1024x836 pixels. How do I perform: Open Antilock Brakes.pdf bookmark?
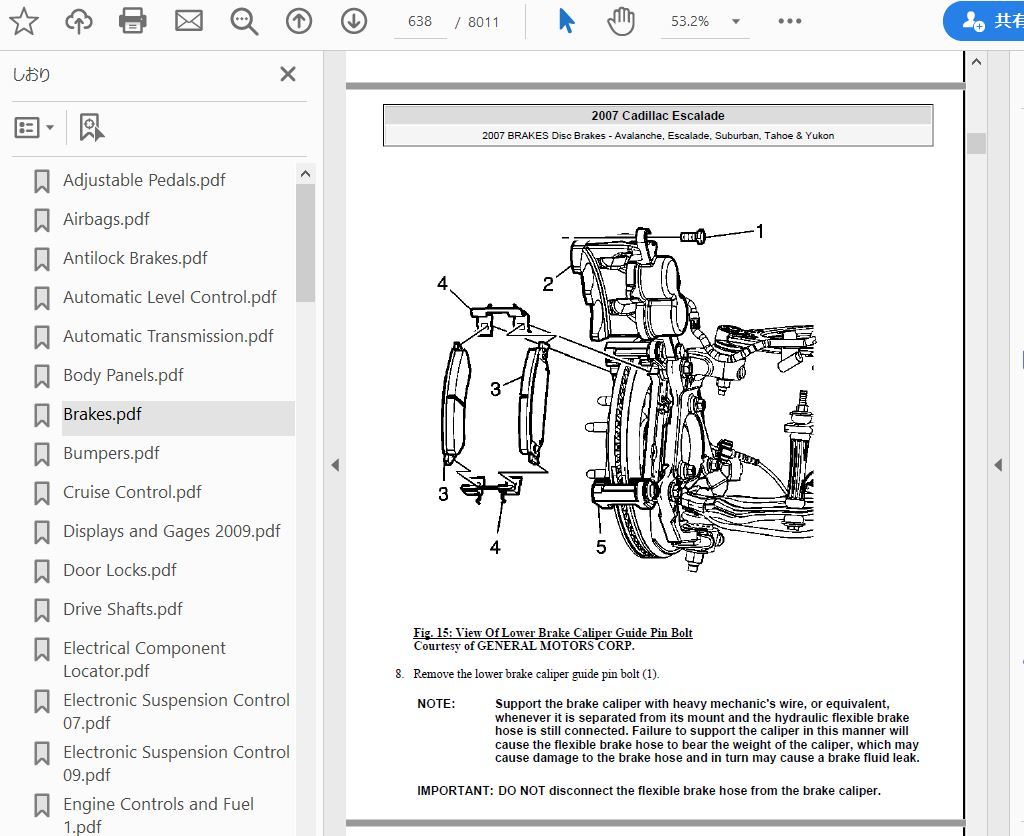click(x=135, y=258)
